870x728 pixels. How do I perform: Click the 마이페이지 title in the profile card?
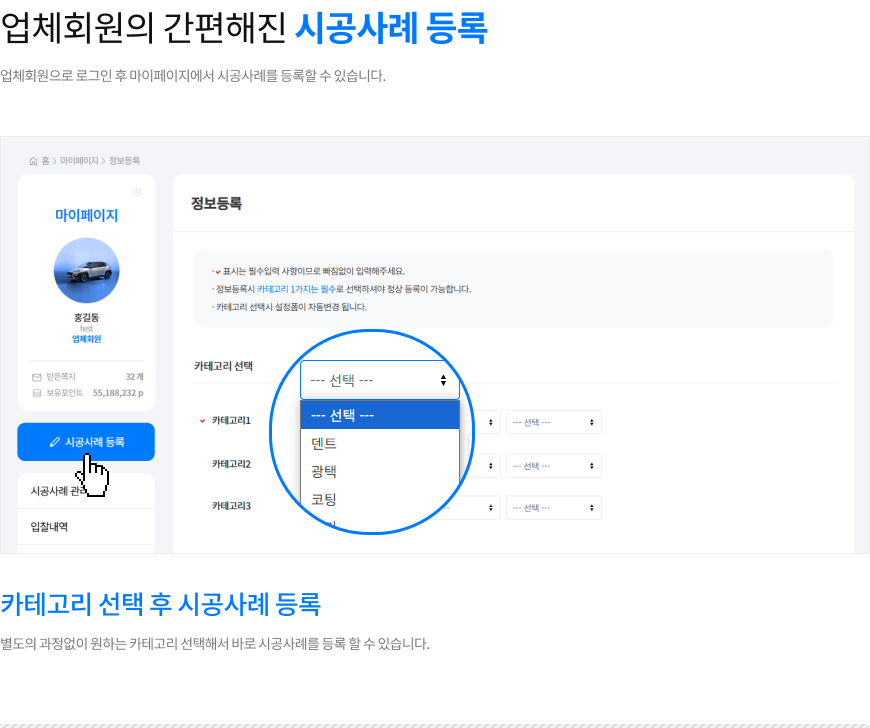click(87, 215)
